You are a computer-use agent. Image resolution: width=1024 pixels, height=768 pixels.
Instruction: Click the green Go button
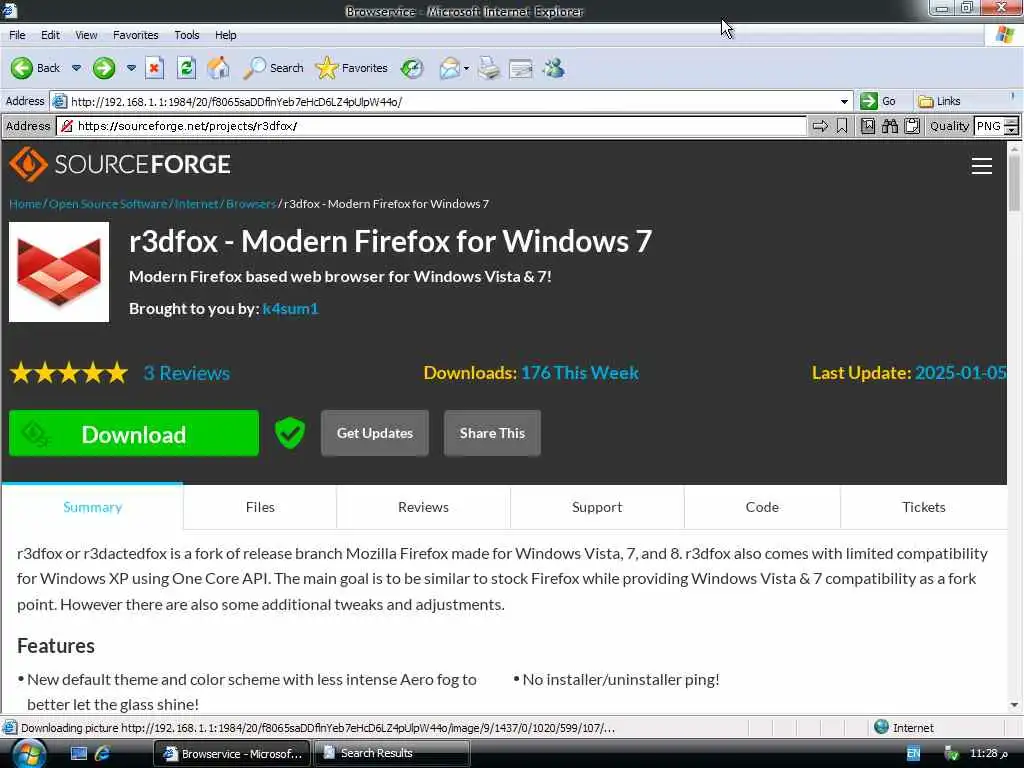[x=878, y=101]
